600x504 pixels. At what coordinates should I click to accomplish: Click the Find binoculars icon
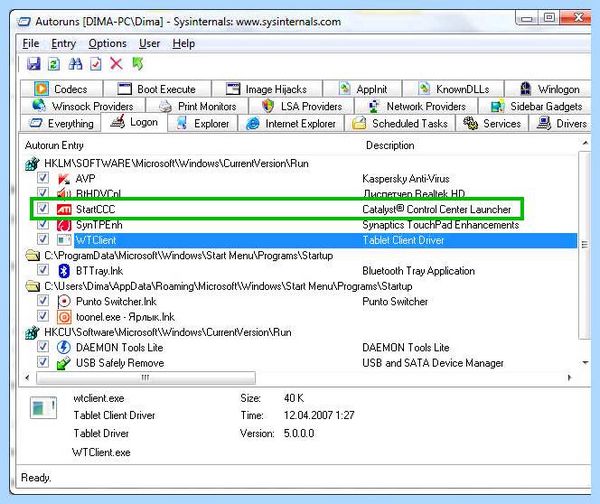point(75,64)
